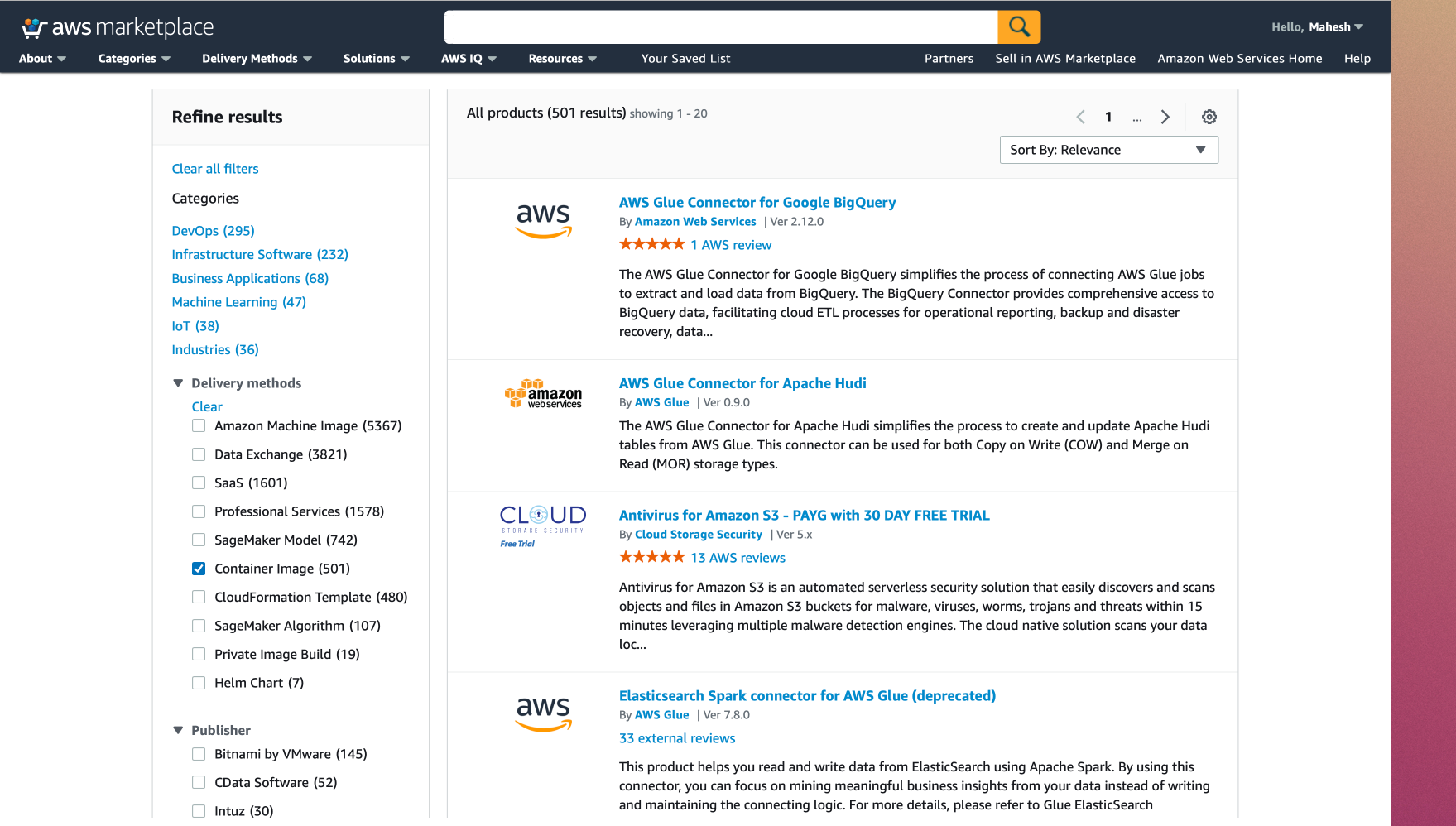Open the AWS IQ dropdown menu
Viewport: 1456px width, 826px height.
point(469,58)
